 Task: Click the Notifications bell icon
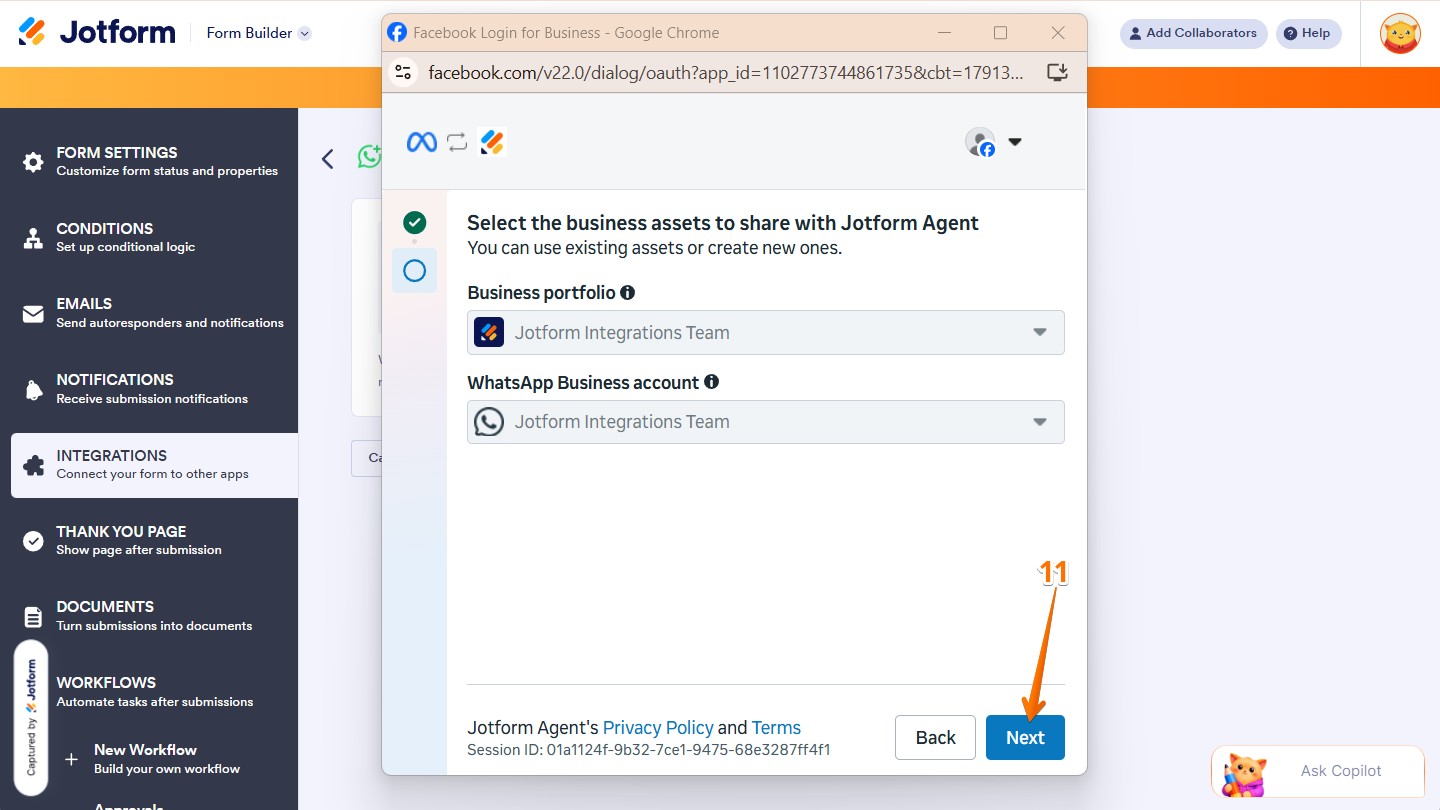tap(33, 389)
